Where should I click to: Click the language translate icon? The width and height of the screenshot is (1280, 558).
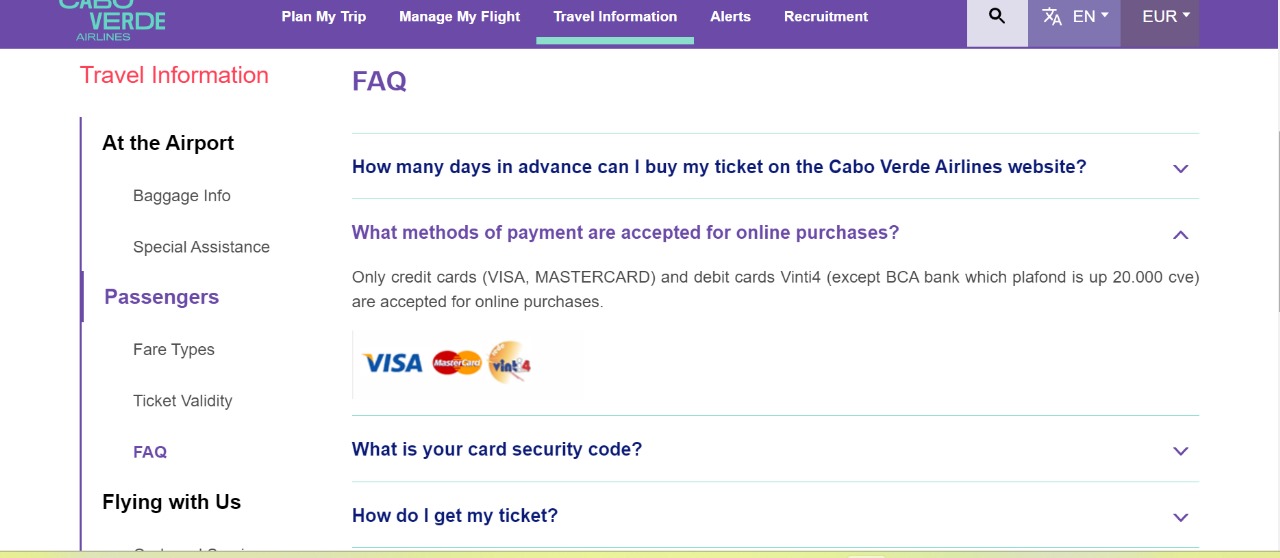coord(1052,16)
